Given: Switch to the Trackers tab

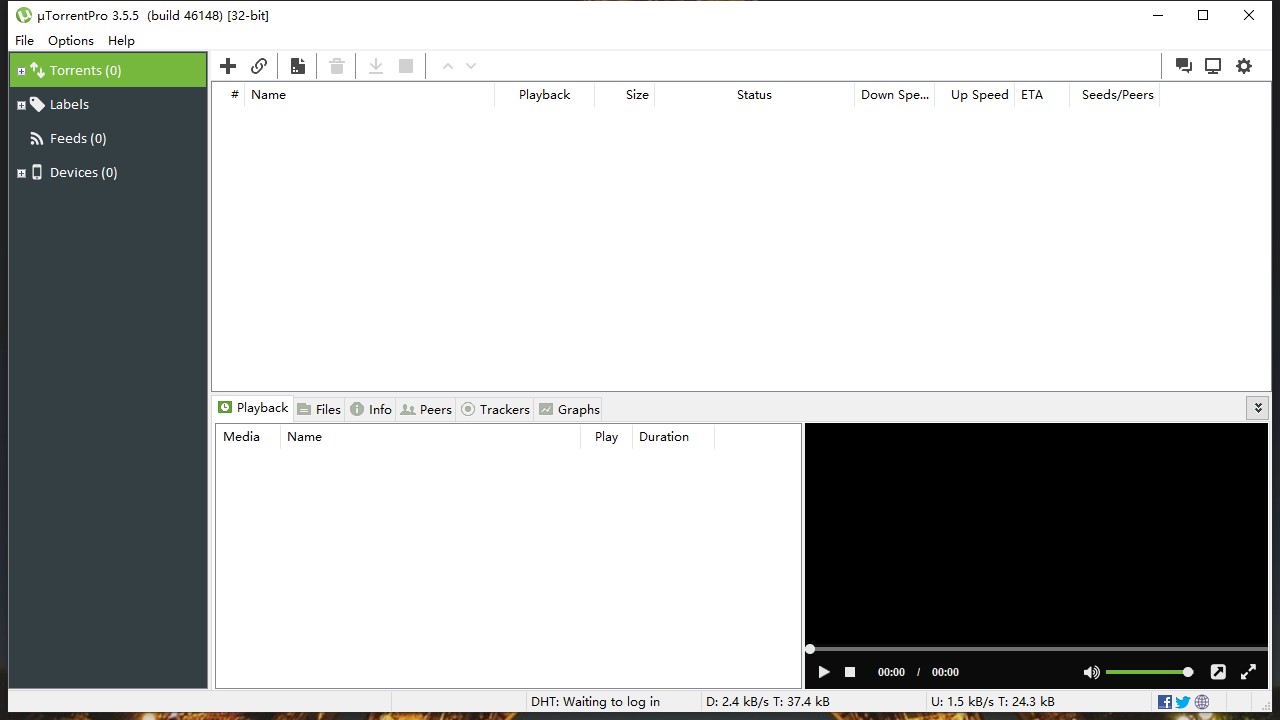Looking at the screenshot, I should click(x=495, y=409).
